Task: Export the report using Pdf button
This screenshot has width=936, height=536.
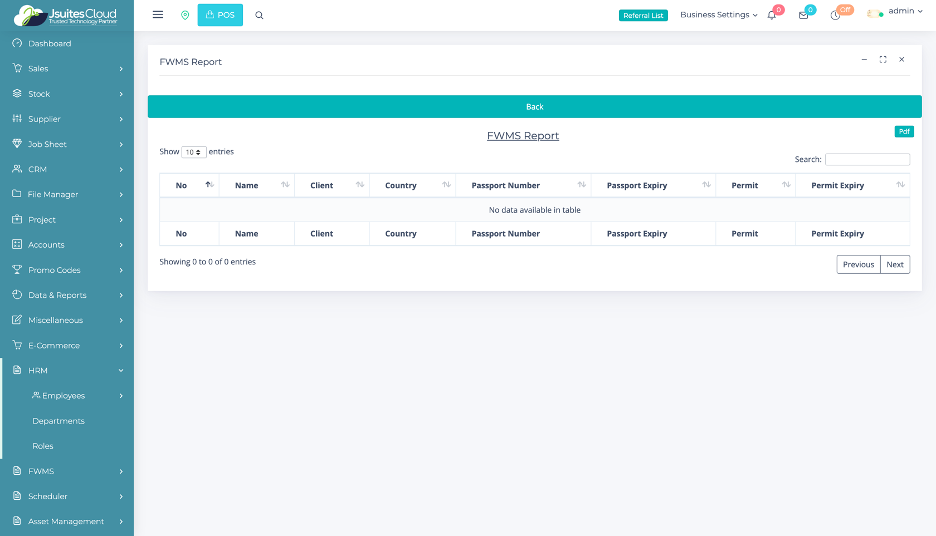Action: click(x=903, y=131)
